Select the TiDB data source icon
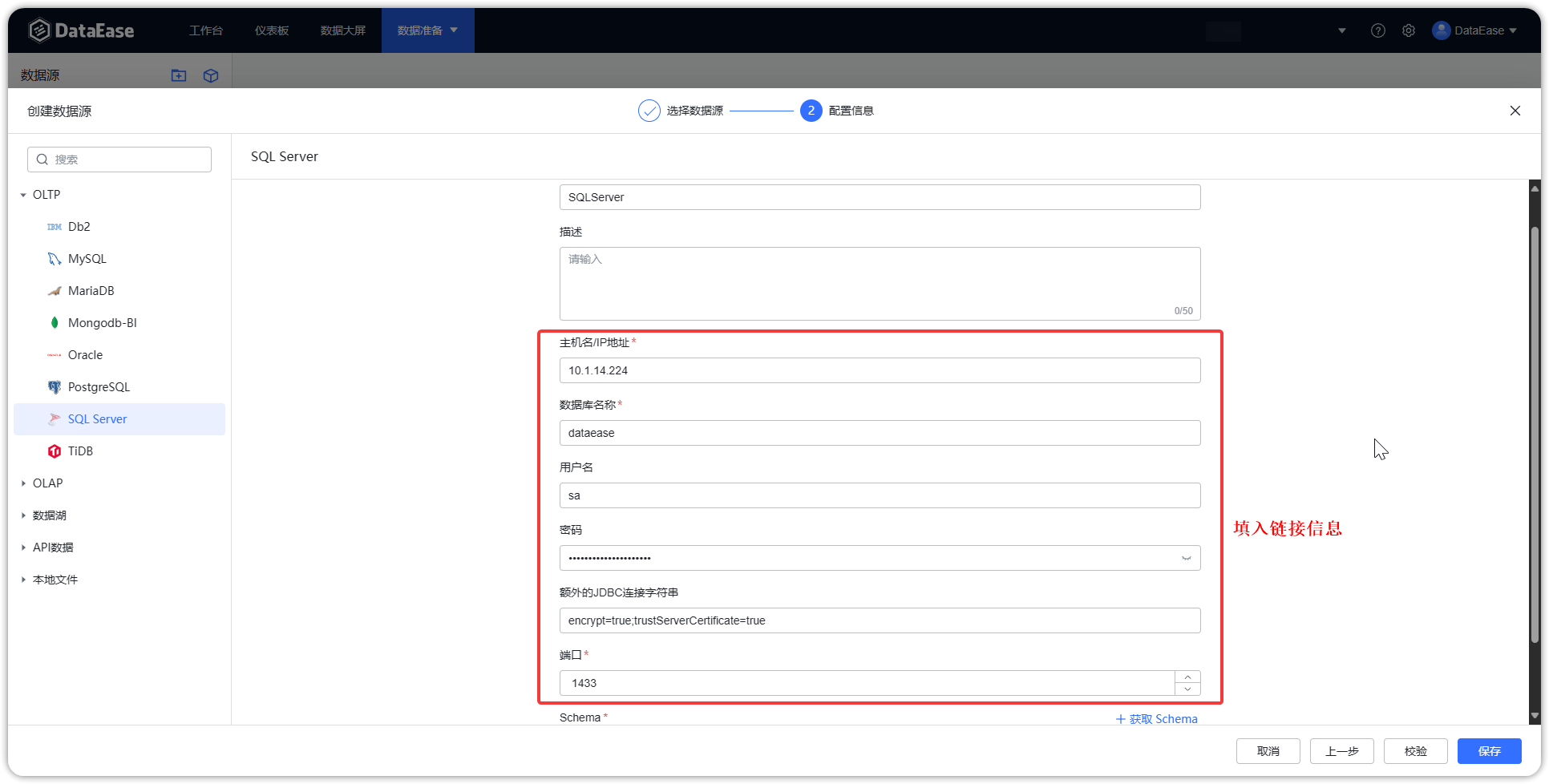Screen dimensions: 1549x784 pyautogui.click(x=54, y=451)
